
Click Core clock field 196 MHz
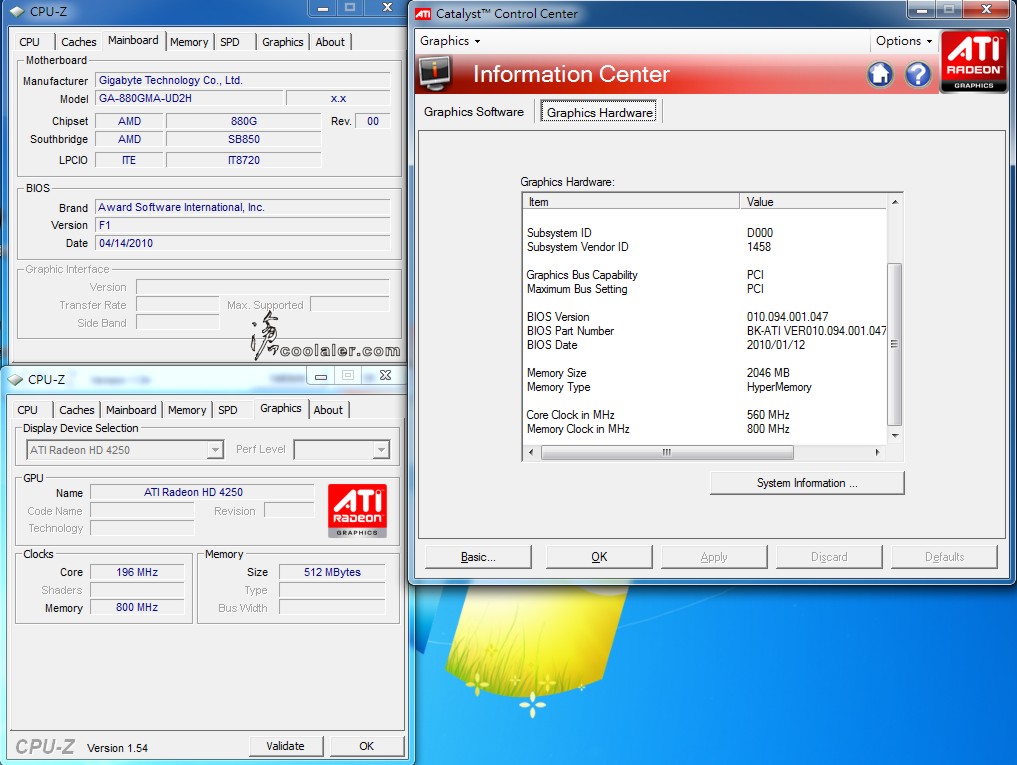click(x=137, y=572)
